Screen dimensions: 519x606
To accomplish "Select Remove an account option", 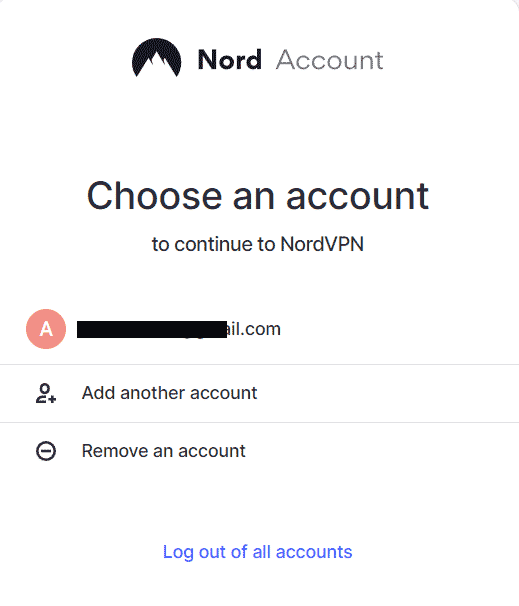I will coord(259,451).
